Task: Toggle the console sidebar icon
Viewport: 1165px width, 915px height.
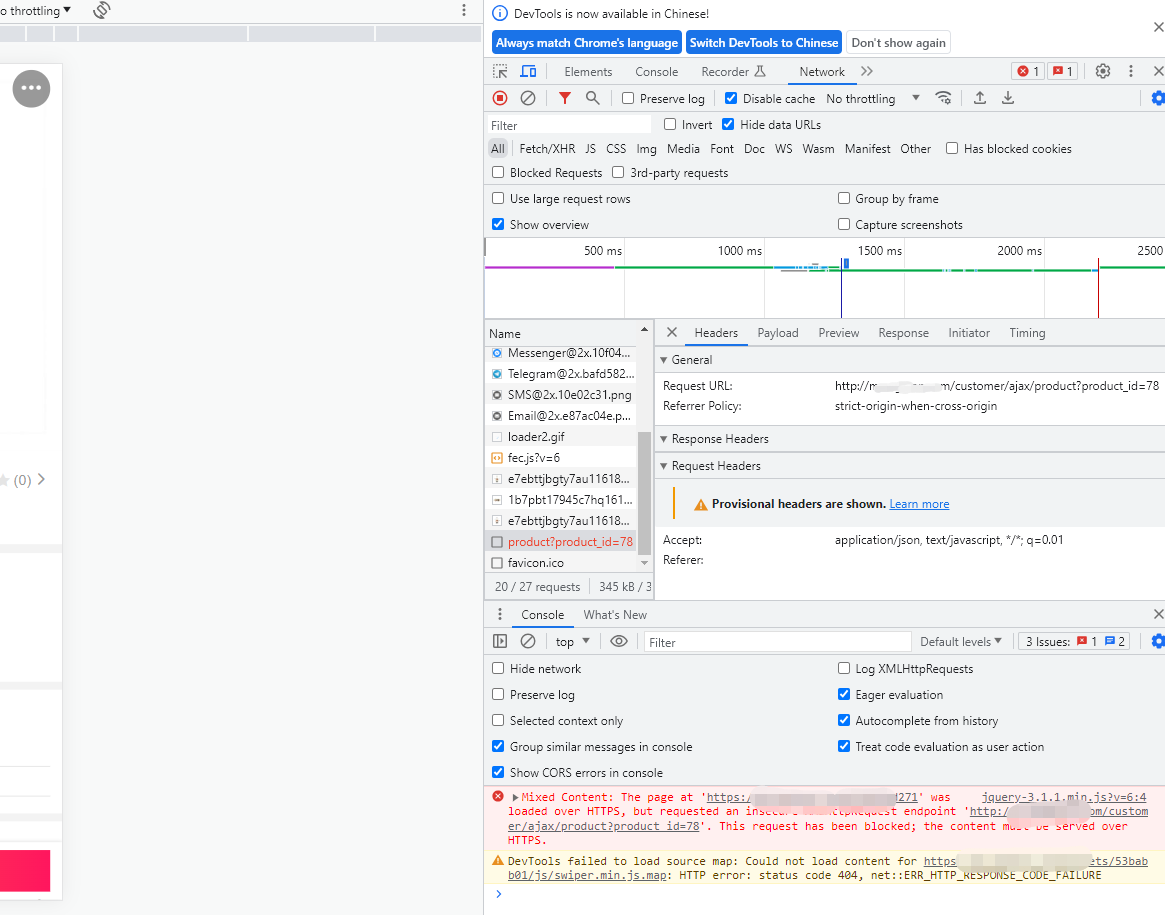Action: pyautogui.click(x=500, y=641)
